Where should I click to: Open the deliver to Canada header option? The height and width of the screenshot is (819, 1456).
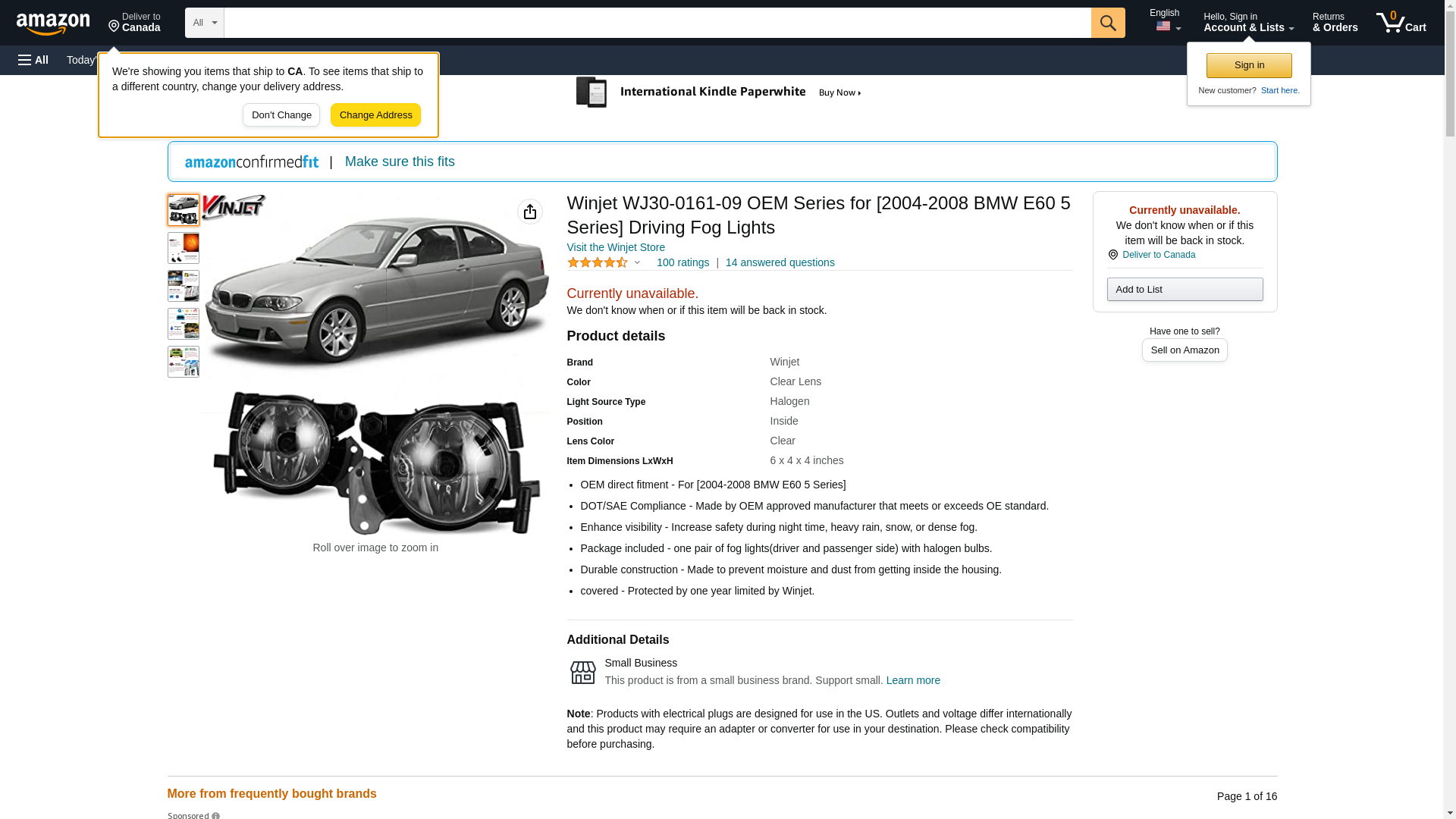click(134, 23)
